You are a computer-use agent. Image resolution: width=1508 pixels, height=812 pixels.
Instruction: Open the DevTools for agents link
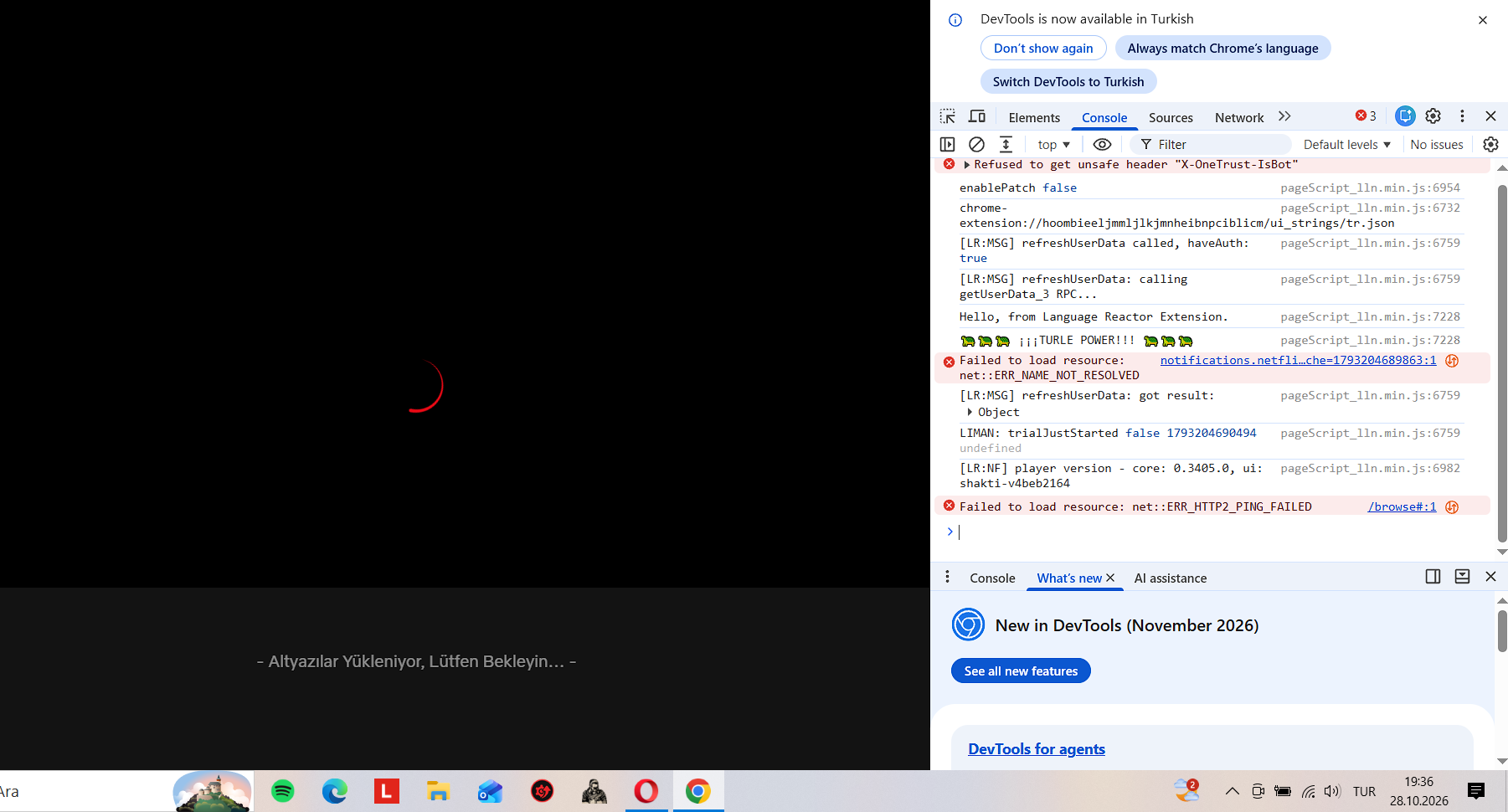[1037, 749]
